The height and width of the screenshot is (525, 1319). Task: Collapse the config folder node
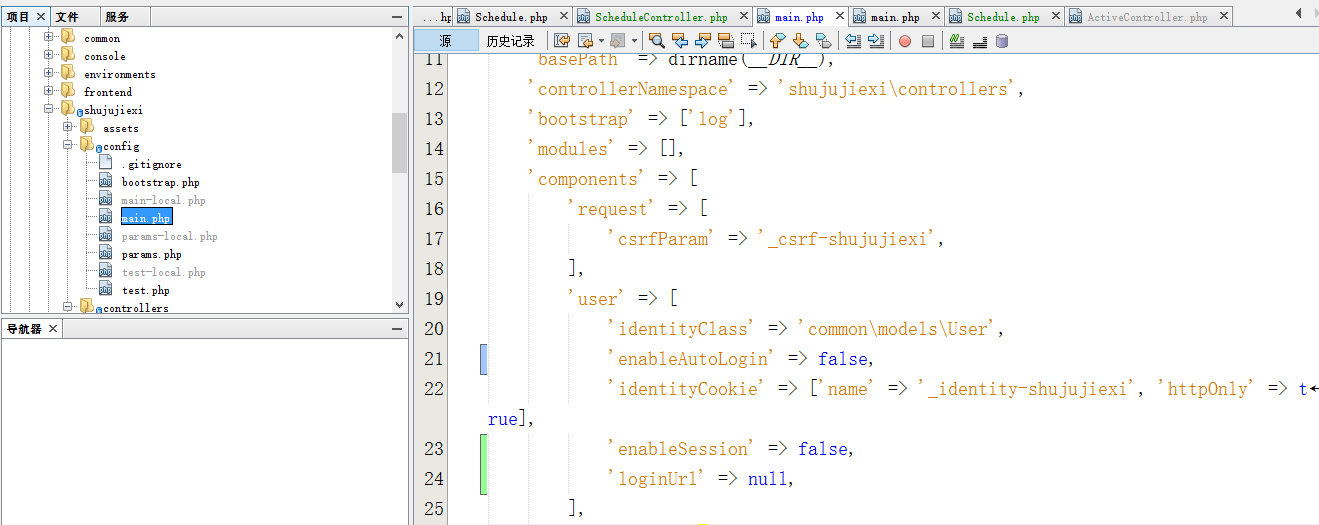point(68,146)
